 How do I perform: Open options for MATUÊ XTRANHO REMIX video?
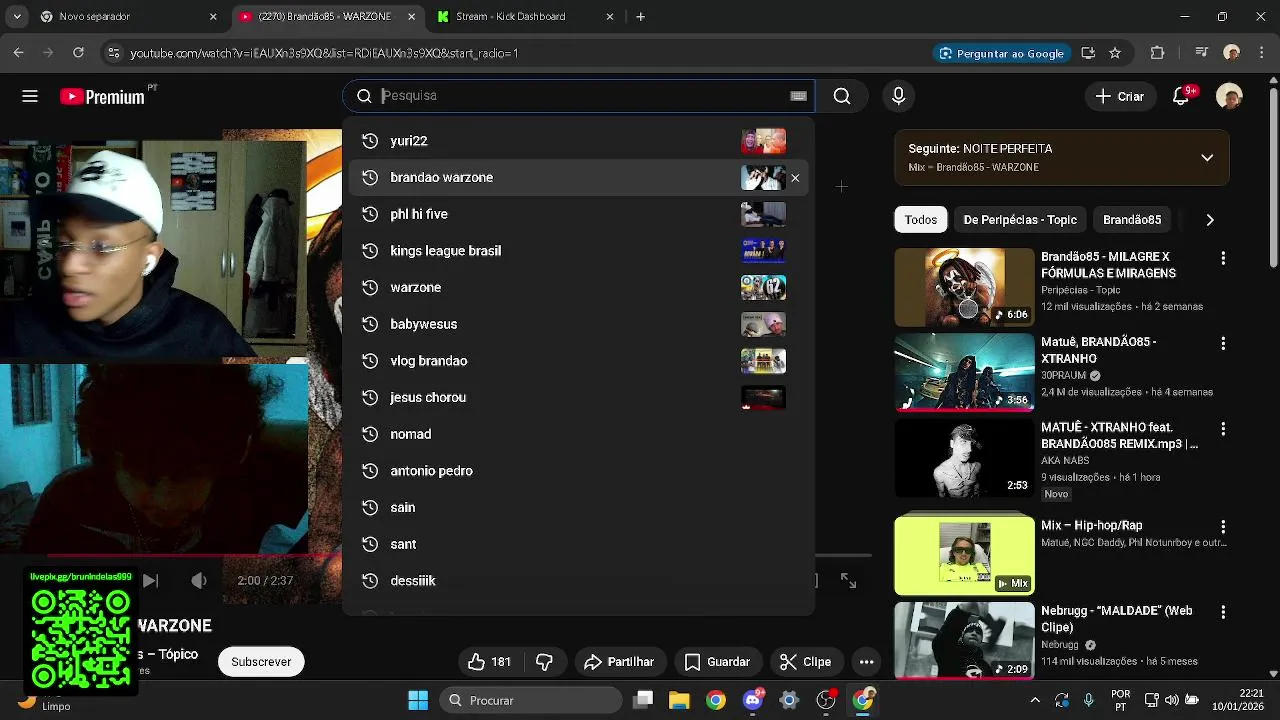click(1223, 429)
